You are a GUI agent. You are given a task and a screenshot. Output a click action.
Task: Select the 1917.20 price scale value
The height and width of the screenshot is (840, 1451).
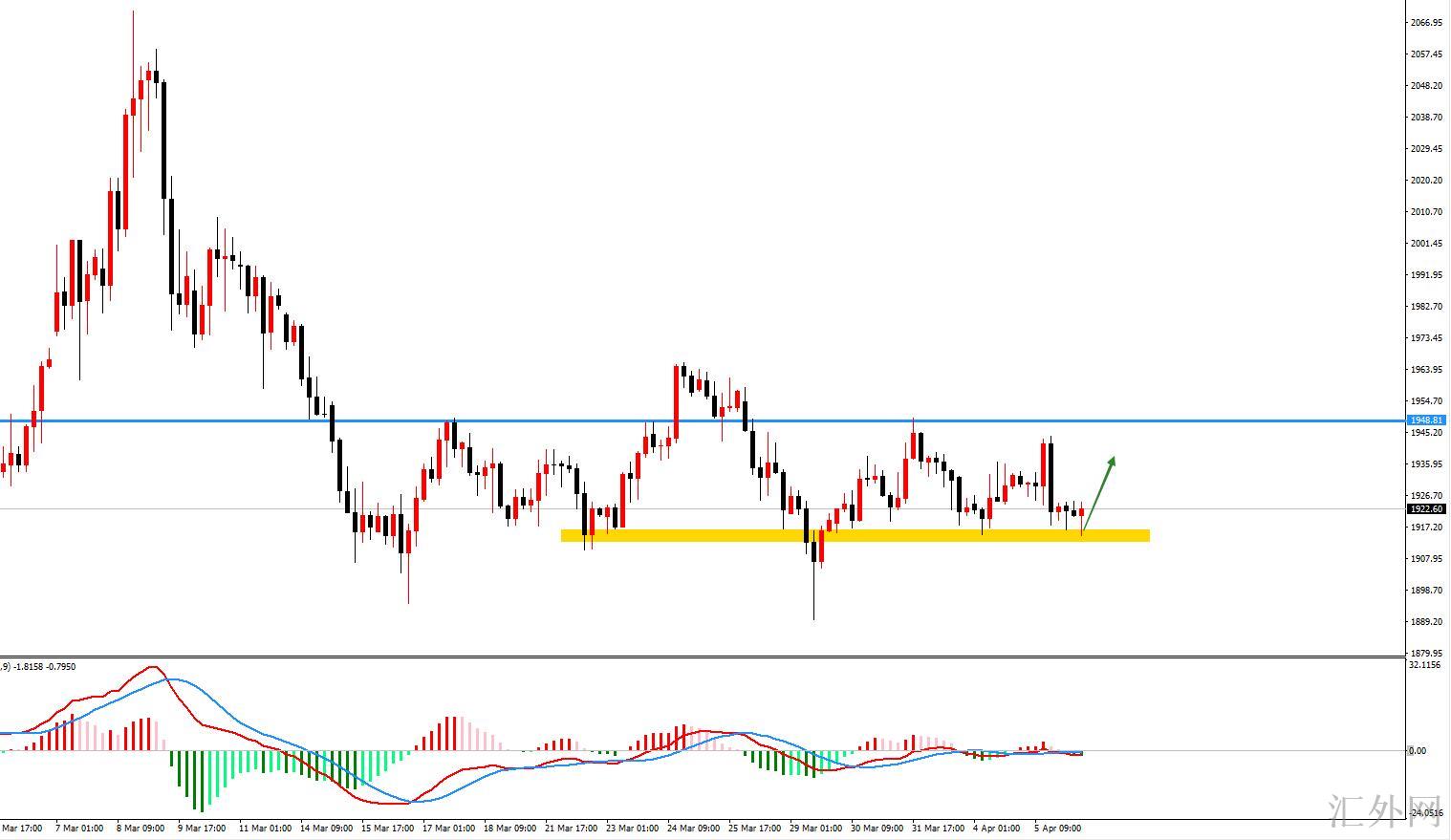tap(1426, 528)
